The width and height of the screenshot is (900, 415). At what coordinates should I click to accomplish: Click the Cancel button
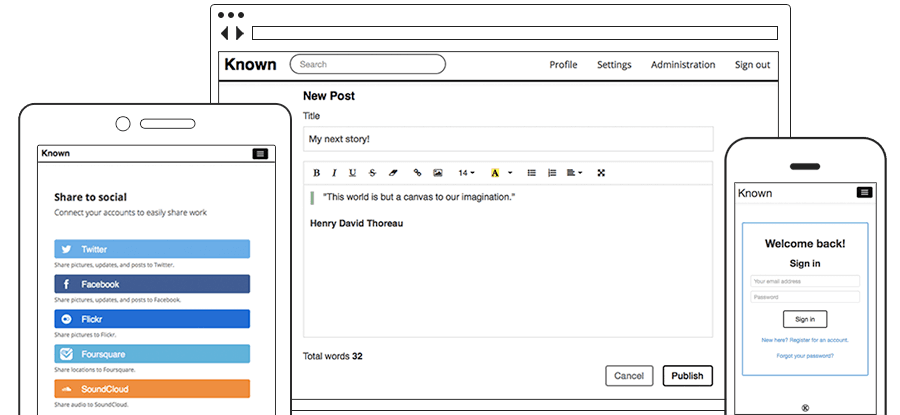(x=629, y=376)
